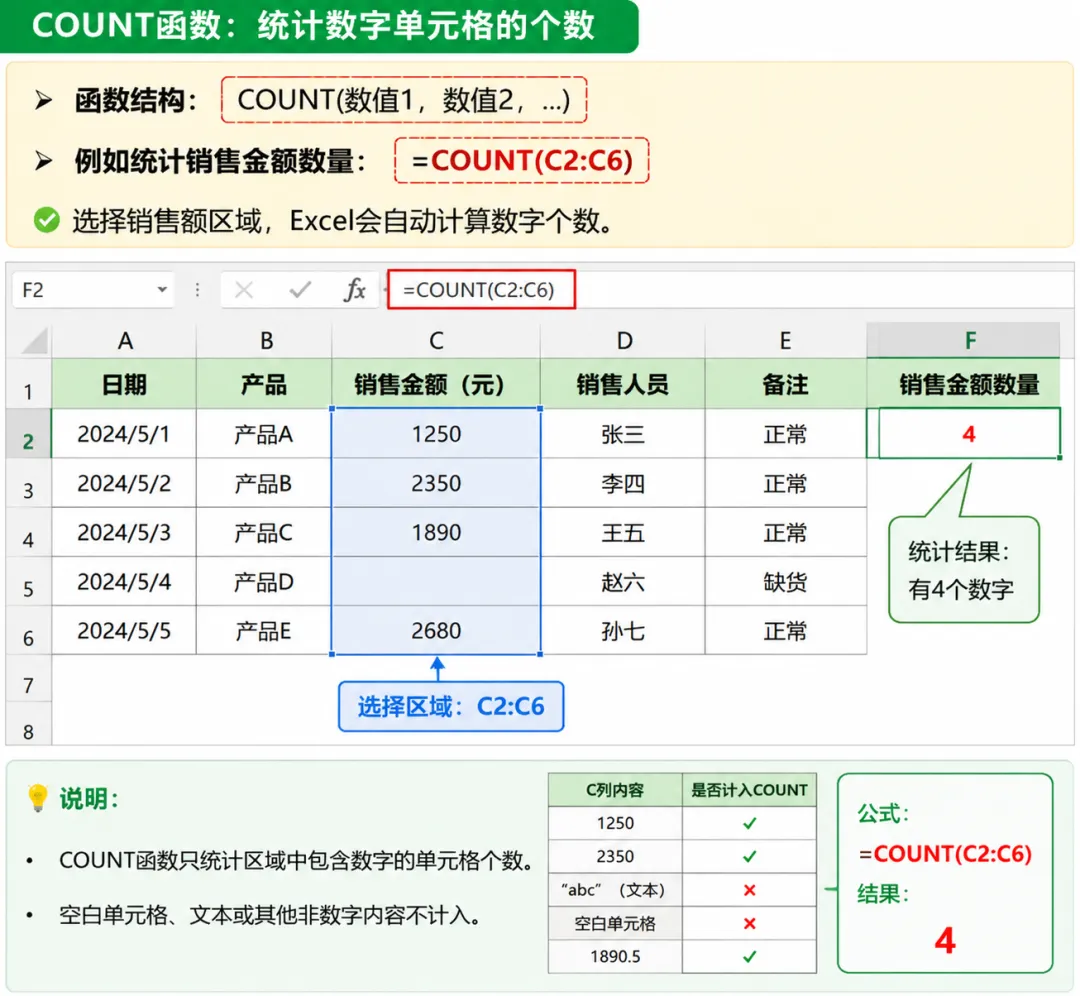This screenshot has width=1080, height=996.
Task: Select row 3 header
Action: coord(28,484)
